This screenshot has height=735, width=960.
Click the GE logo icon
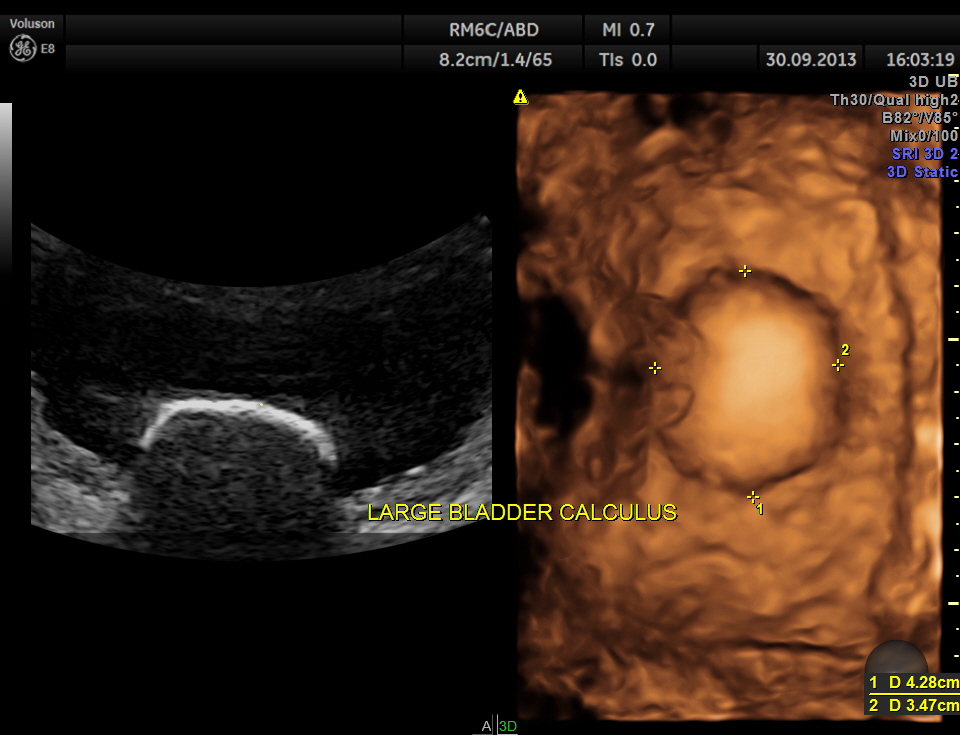pyautogui.click(x=23, y=48)
